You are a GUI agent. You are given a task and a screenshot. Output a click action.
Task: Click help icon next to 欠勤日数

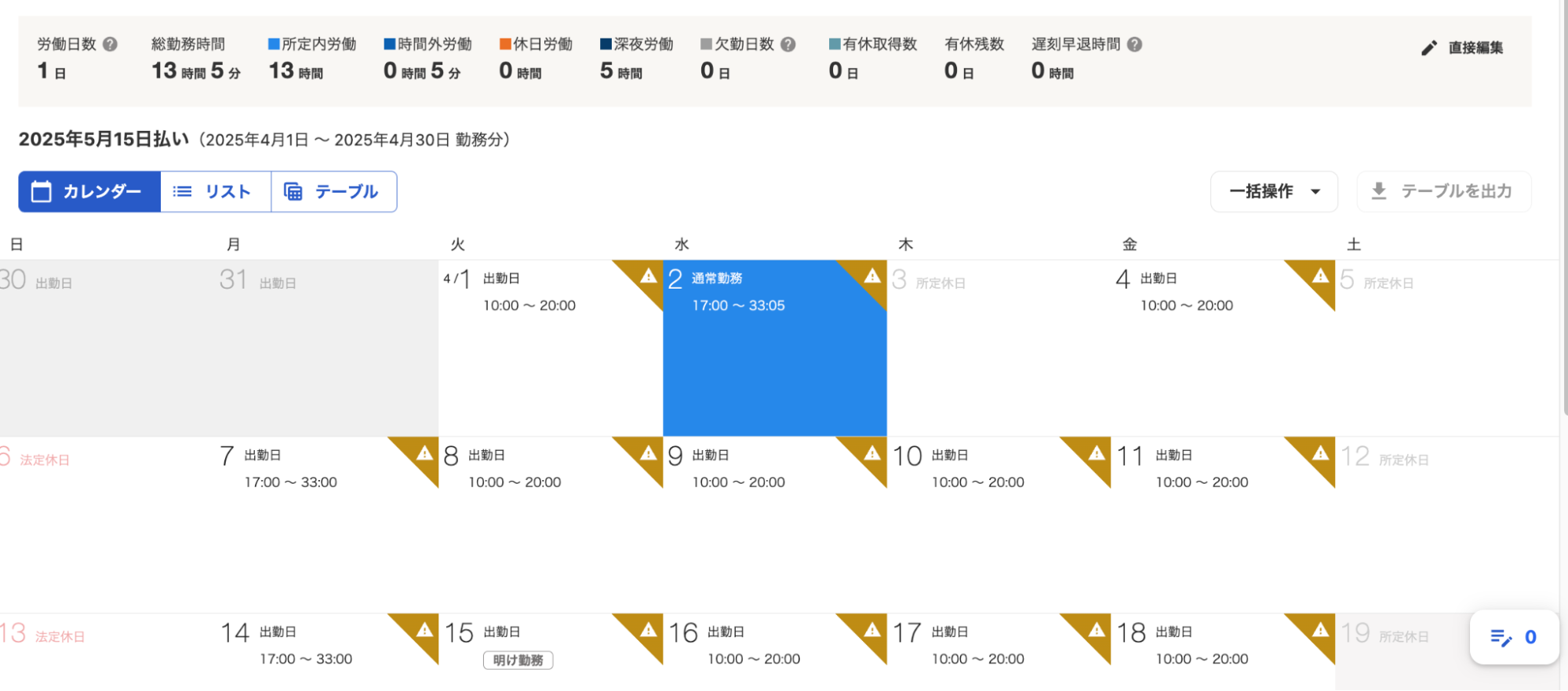[788, 45]
